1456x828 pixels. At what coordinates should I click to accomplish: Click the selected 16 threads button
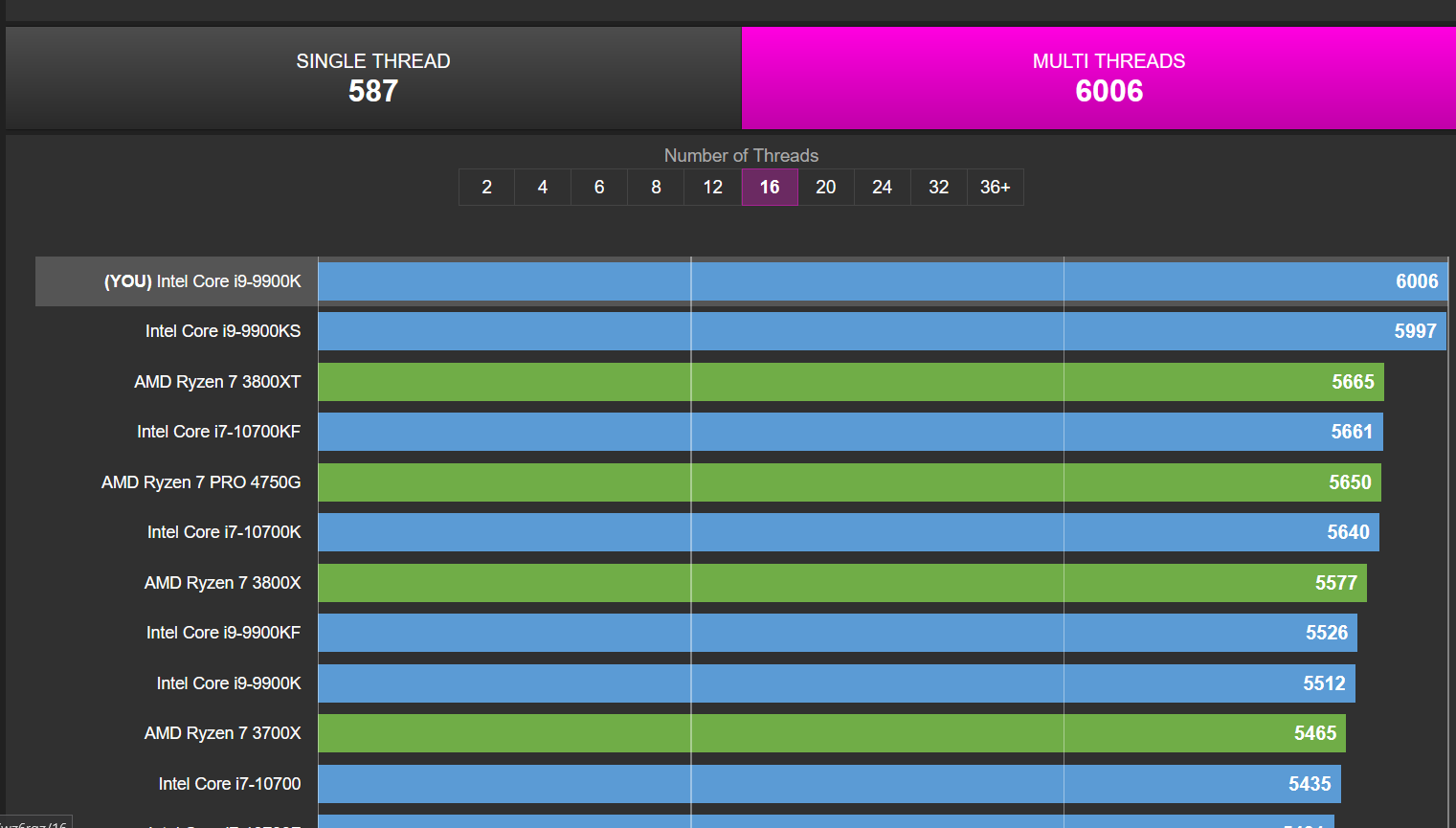(x=770, y=188)
